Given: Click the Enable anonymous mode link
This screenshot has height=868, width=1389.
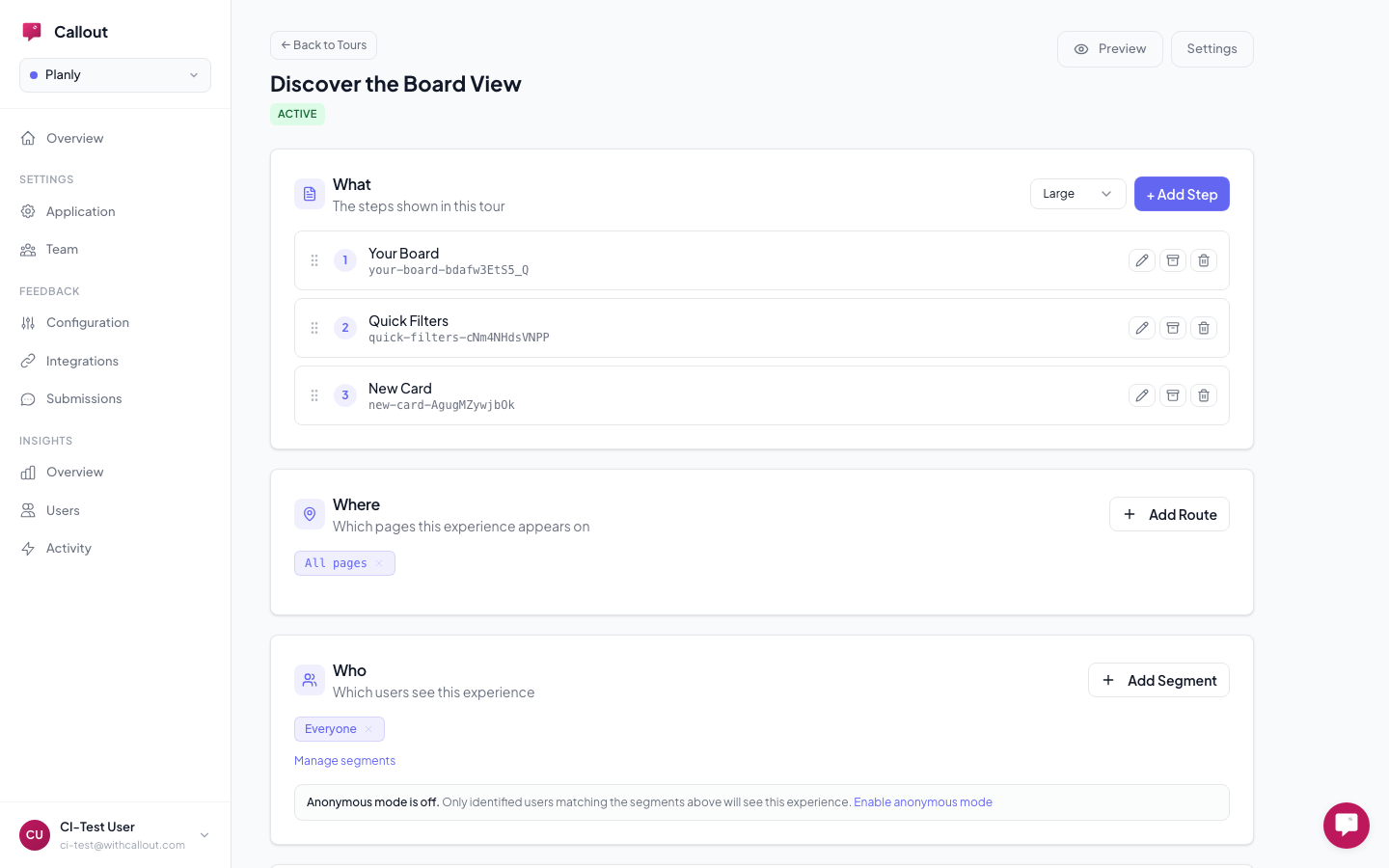Looking at the screenshot, I should (x=922, y=802).
